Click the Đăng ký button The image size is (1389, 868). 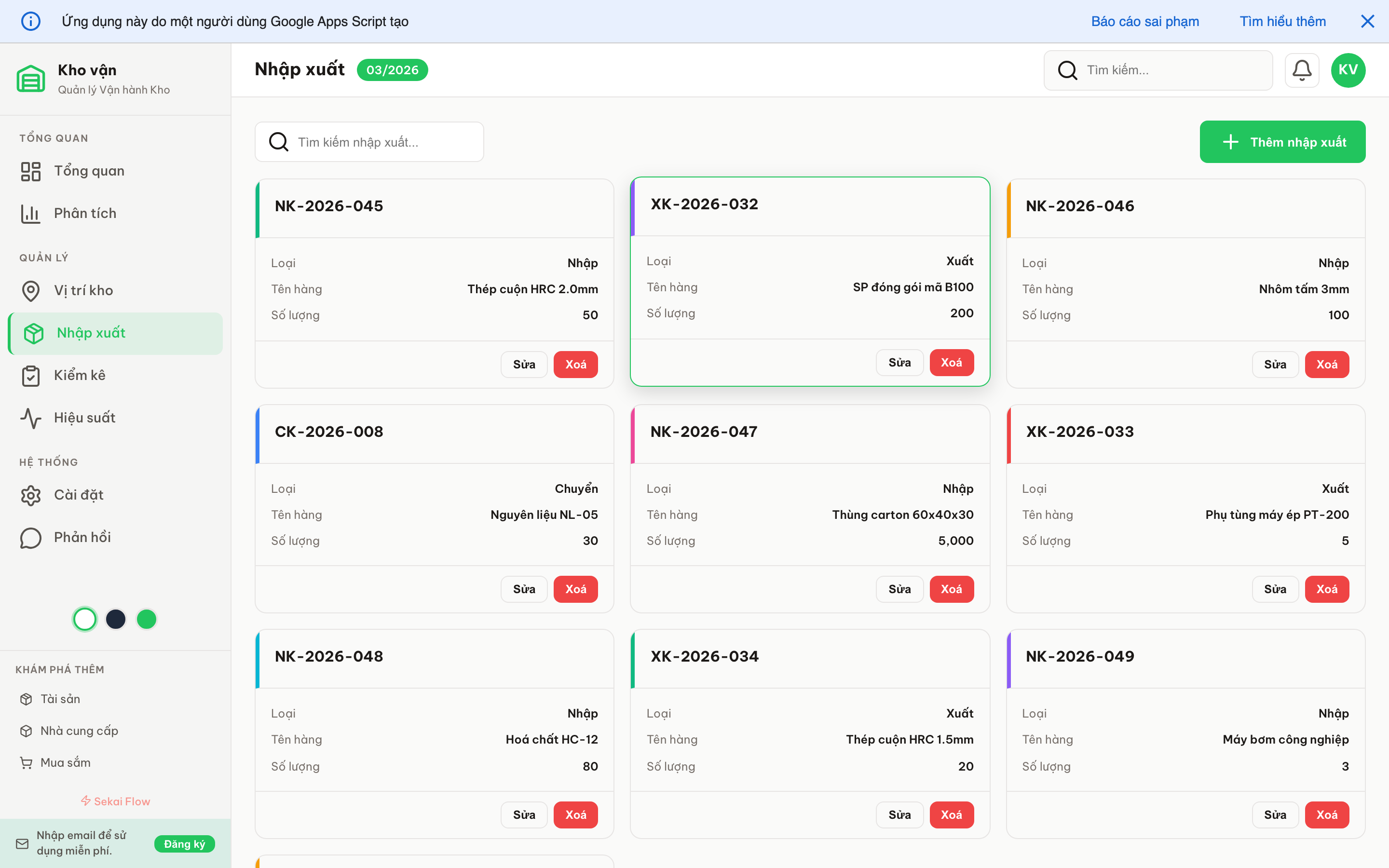coord(184,844)
